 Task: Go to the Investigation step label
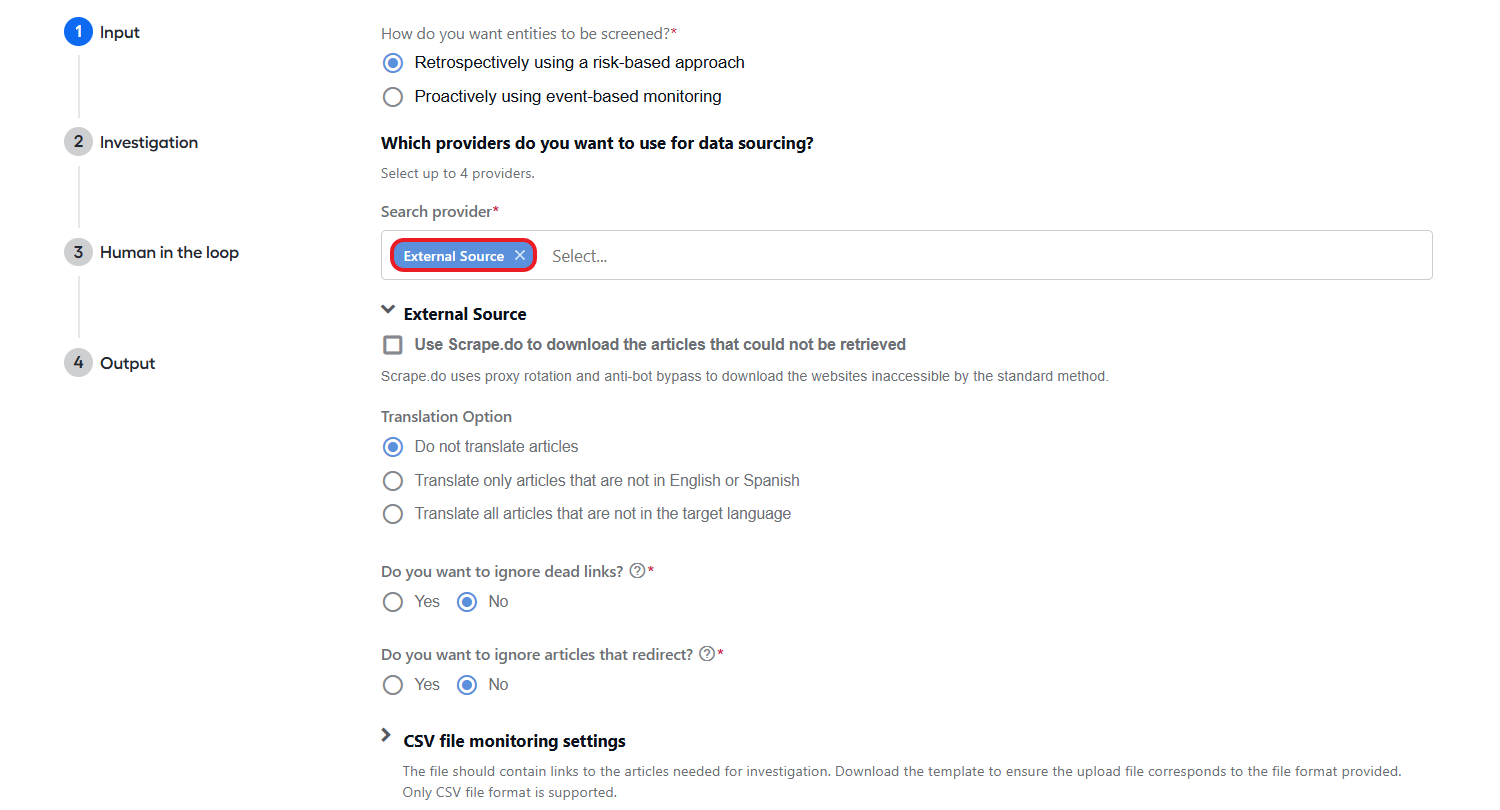(149, 142)
